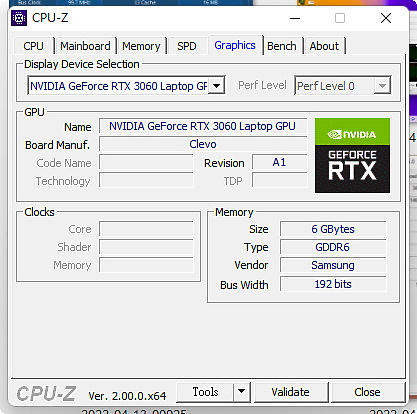Viewport: 417px width, 414px height.
Task: Click the Revision field showing A1
Action: click(279, 162)
